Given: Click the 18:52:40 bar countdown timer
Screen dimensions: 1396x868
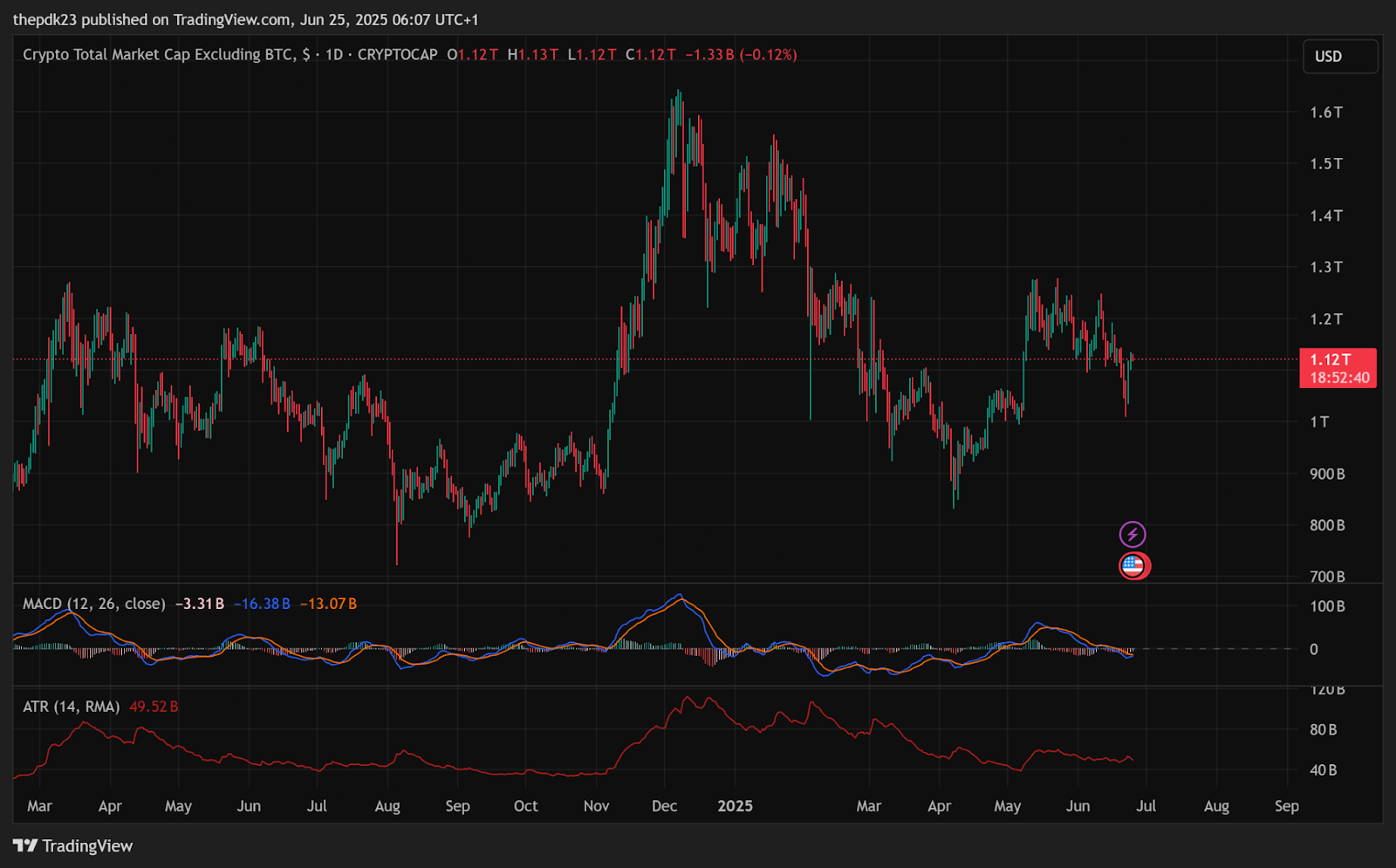Looking at the screenshot, I should pyautogui.click(x=1339, y=379).
